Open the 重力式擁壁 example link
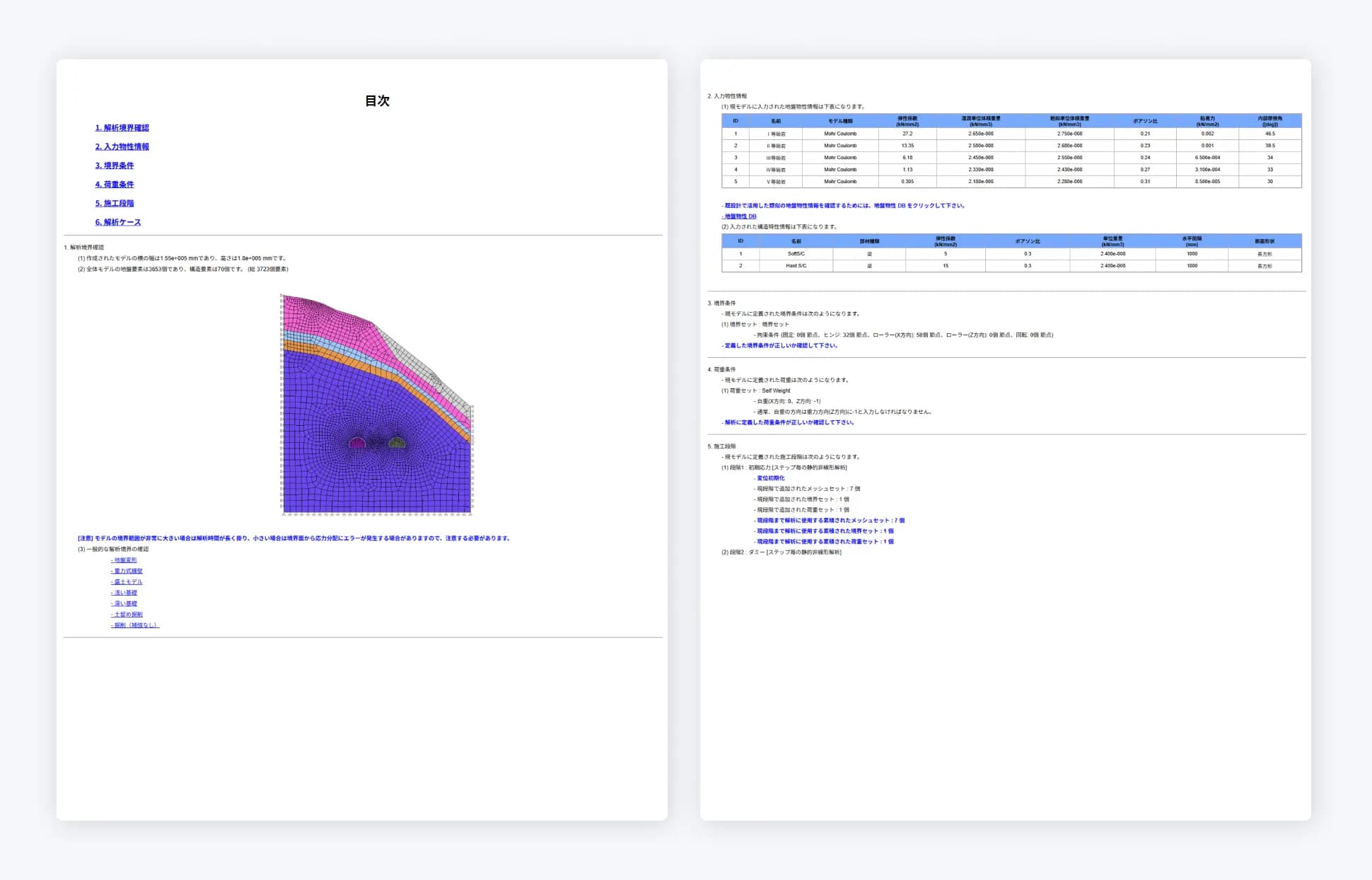1372x880 pixels. point(127,571)
